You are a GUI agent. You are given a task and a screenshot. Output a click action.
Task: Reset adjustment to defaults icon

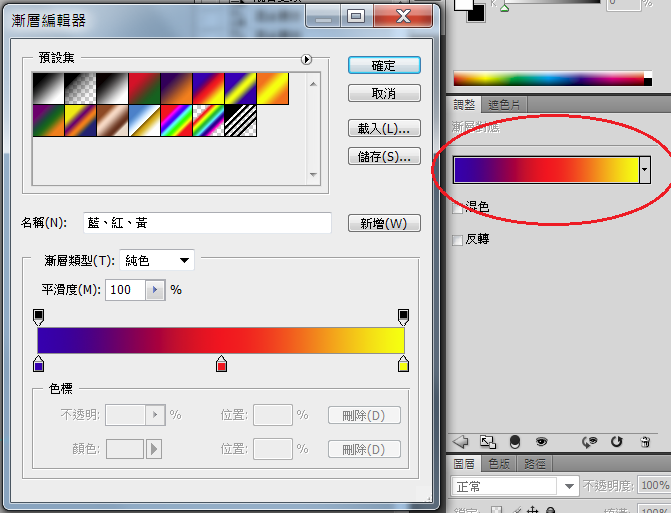616,441
